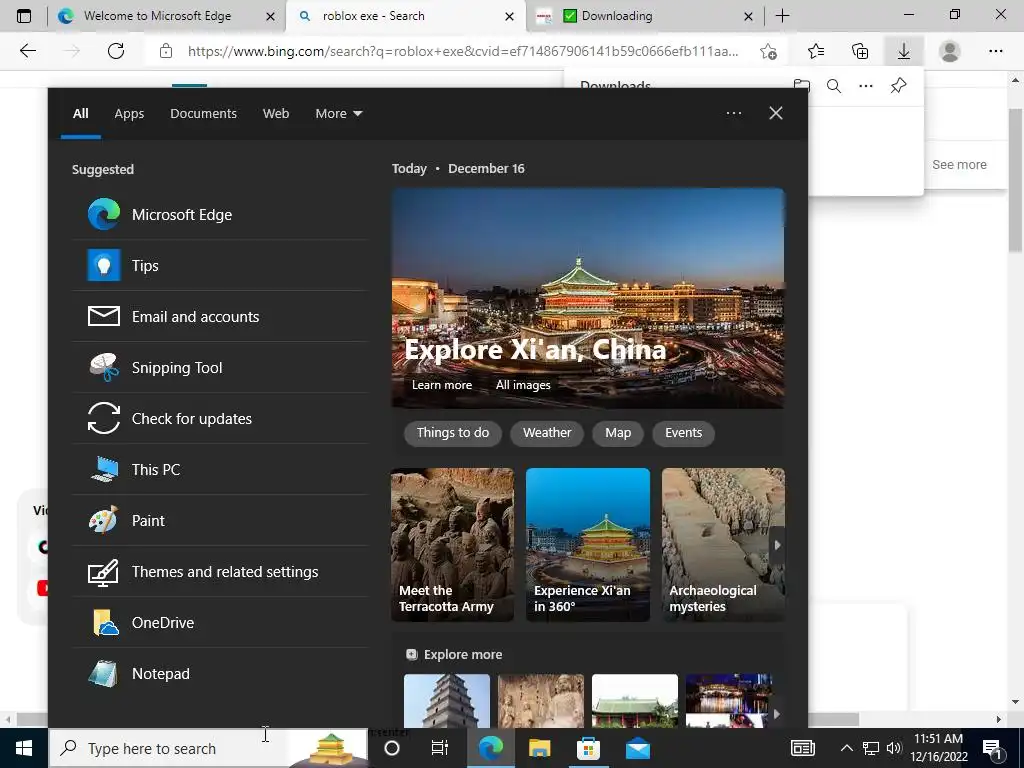Expand the More filter dropdown
The height and width of the screenshot is (768, 1024).
(x=338, y=114)
